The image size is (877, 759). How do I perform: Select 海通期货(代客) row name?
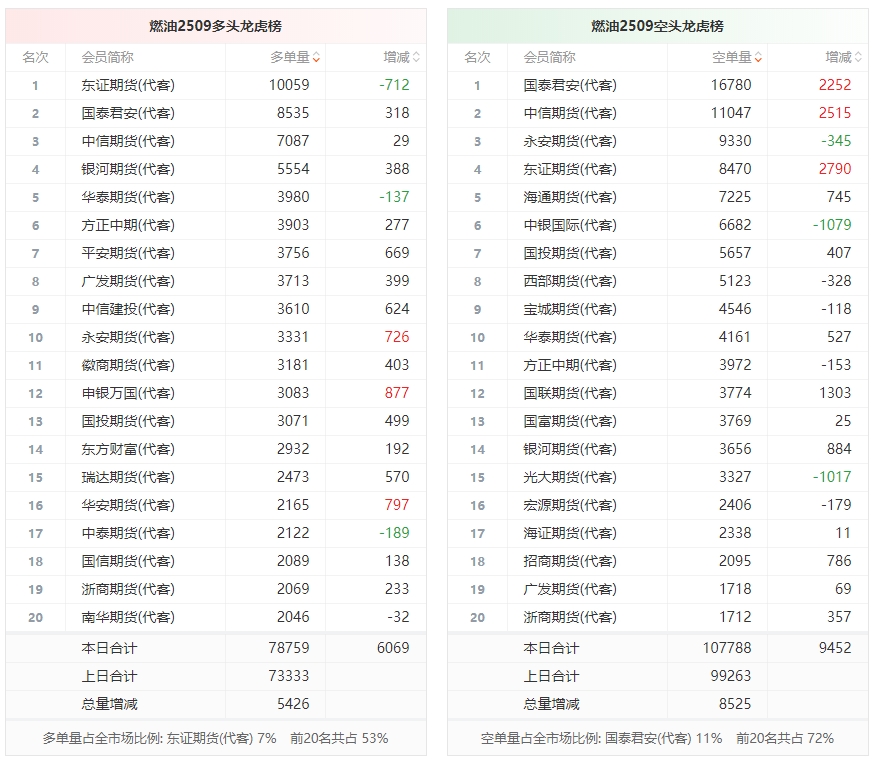[x=570, y=197]
